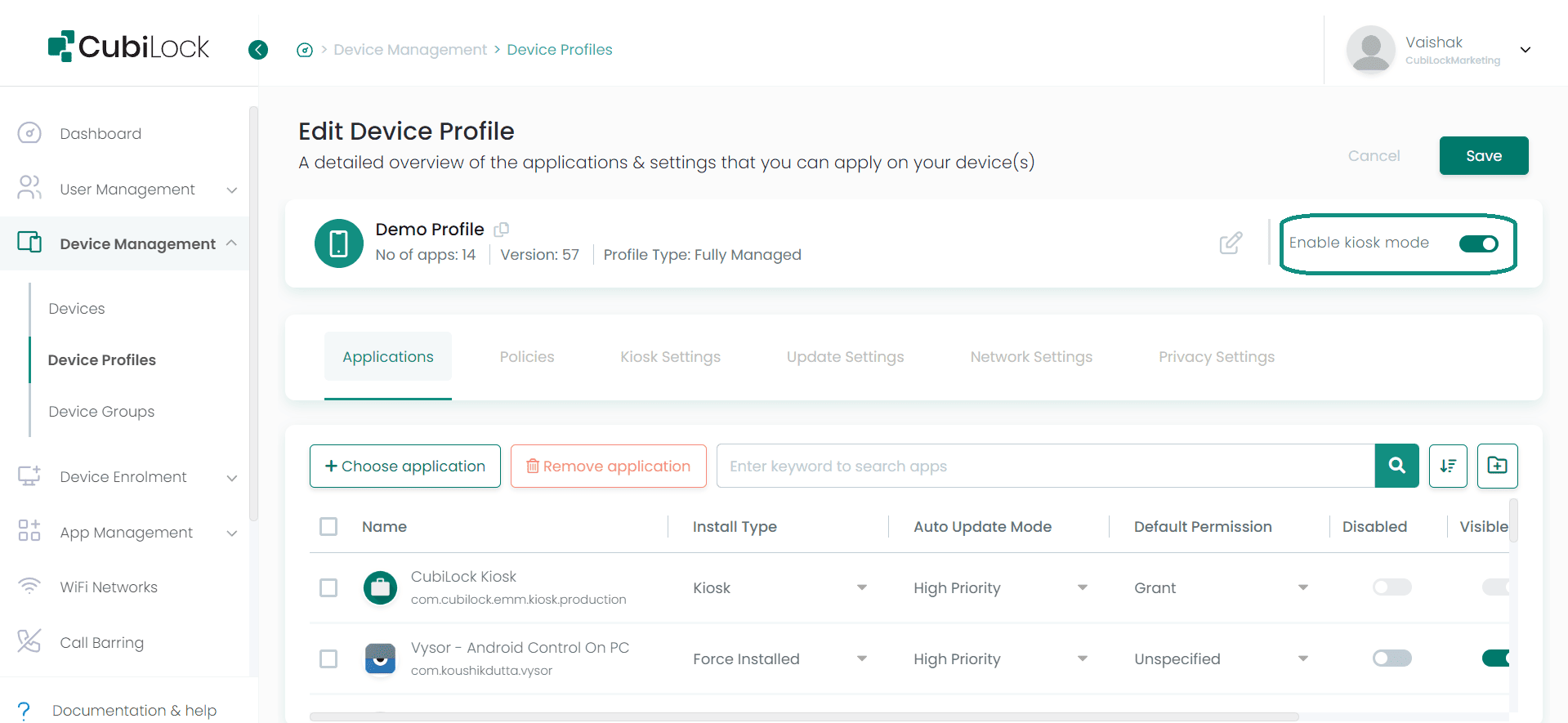Open the Network Settings tab
The width and height of the screenshot is (1568, 723).
1031,357
